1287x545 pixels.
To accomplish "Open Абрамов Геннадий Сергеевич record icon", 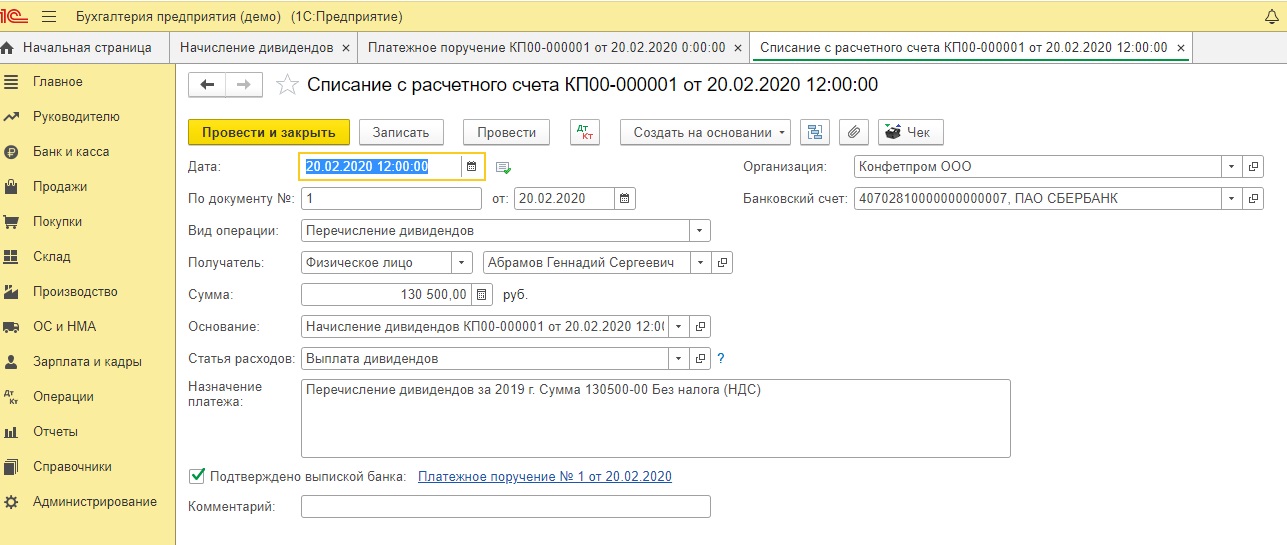I will tap(723, 263).
